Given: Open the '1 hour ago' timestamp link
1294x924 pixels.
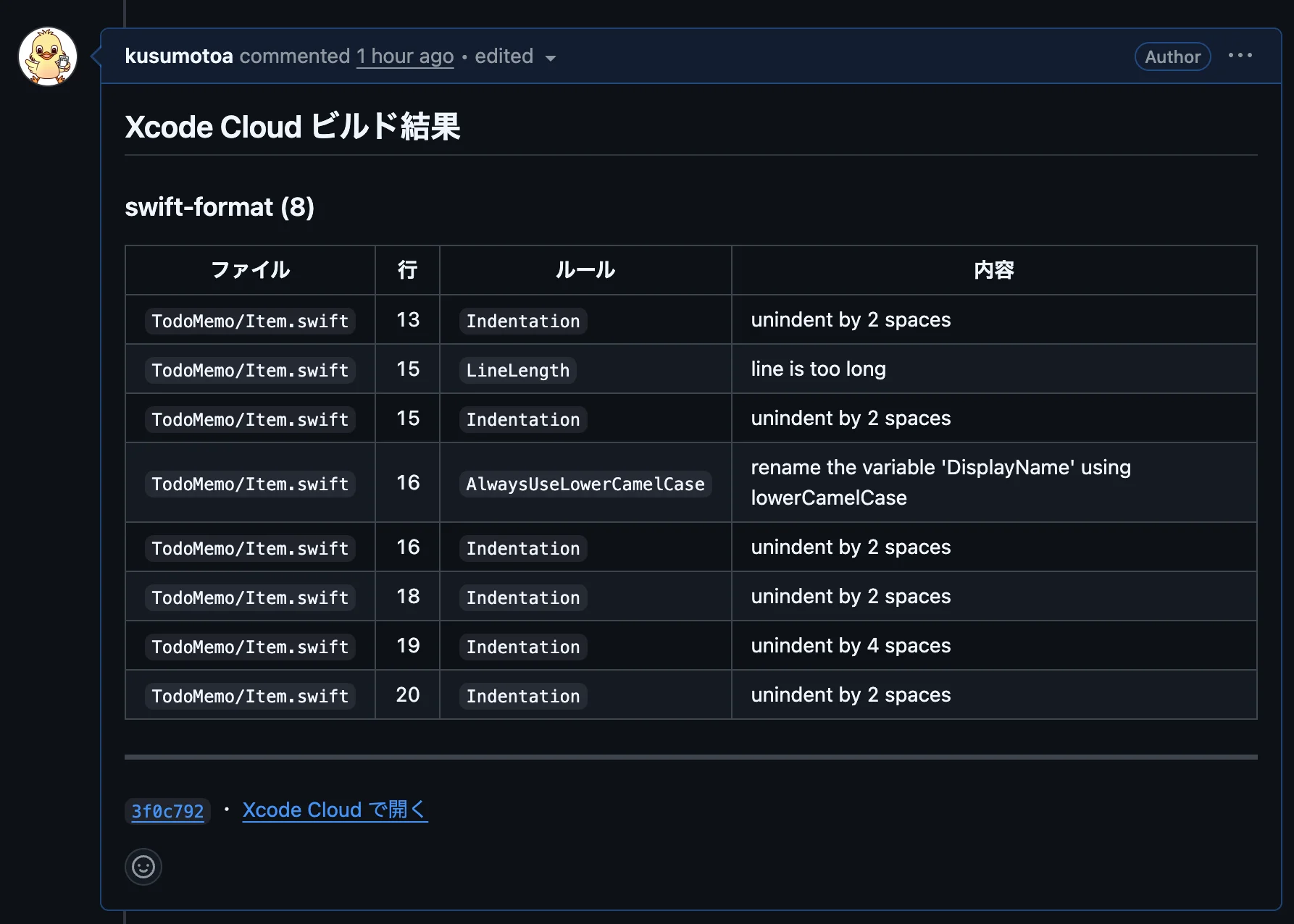Looking at the screenshot, I should tap(405, 56).
